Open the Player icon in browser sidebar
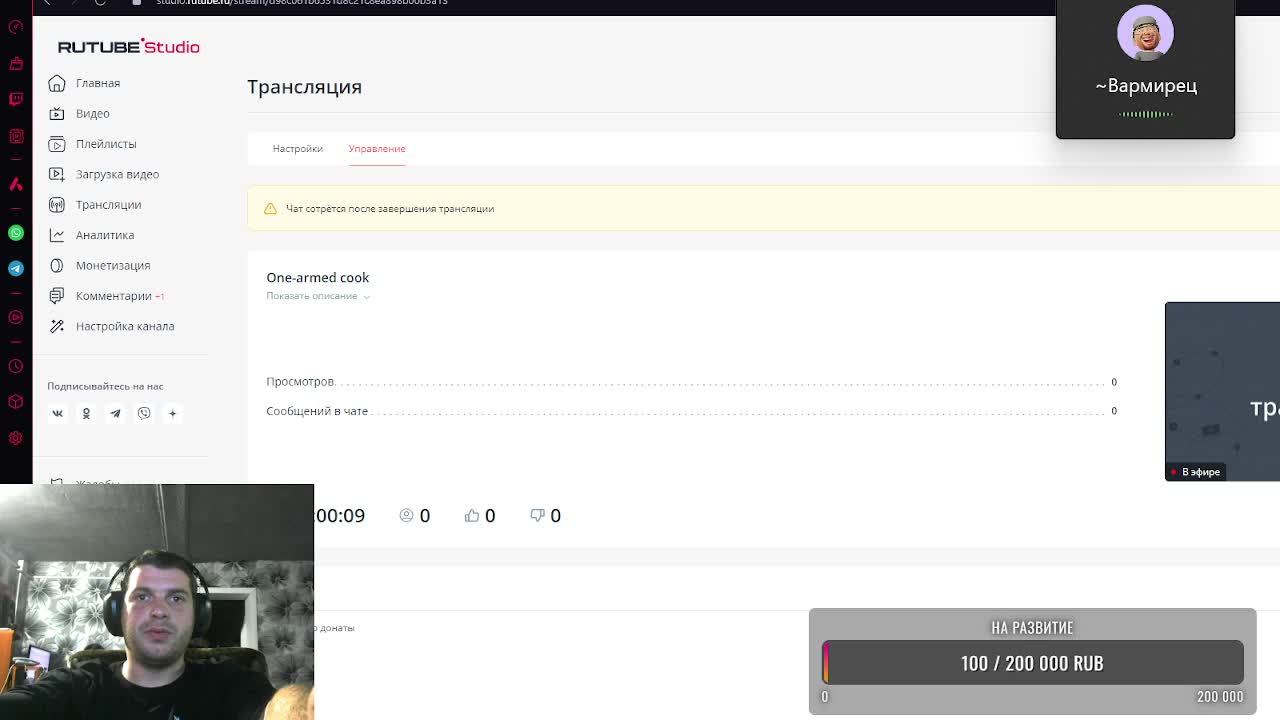1280x720 pixels. [x=16, y=317]
